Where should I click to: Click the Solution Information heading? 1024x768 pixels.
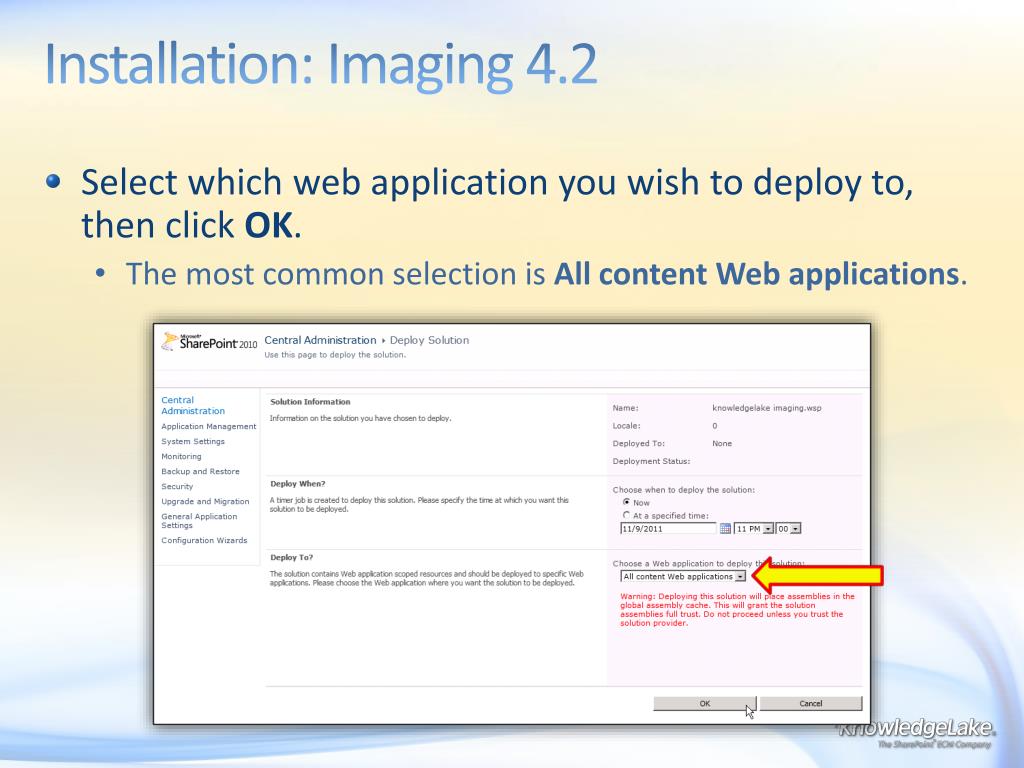point(310,402)
